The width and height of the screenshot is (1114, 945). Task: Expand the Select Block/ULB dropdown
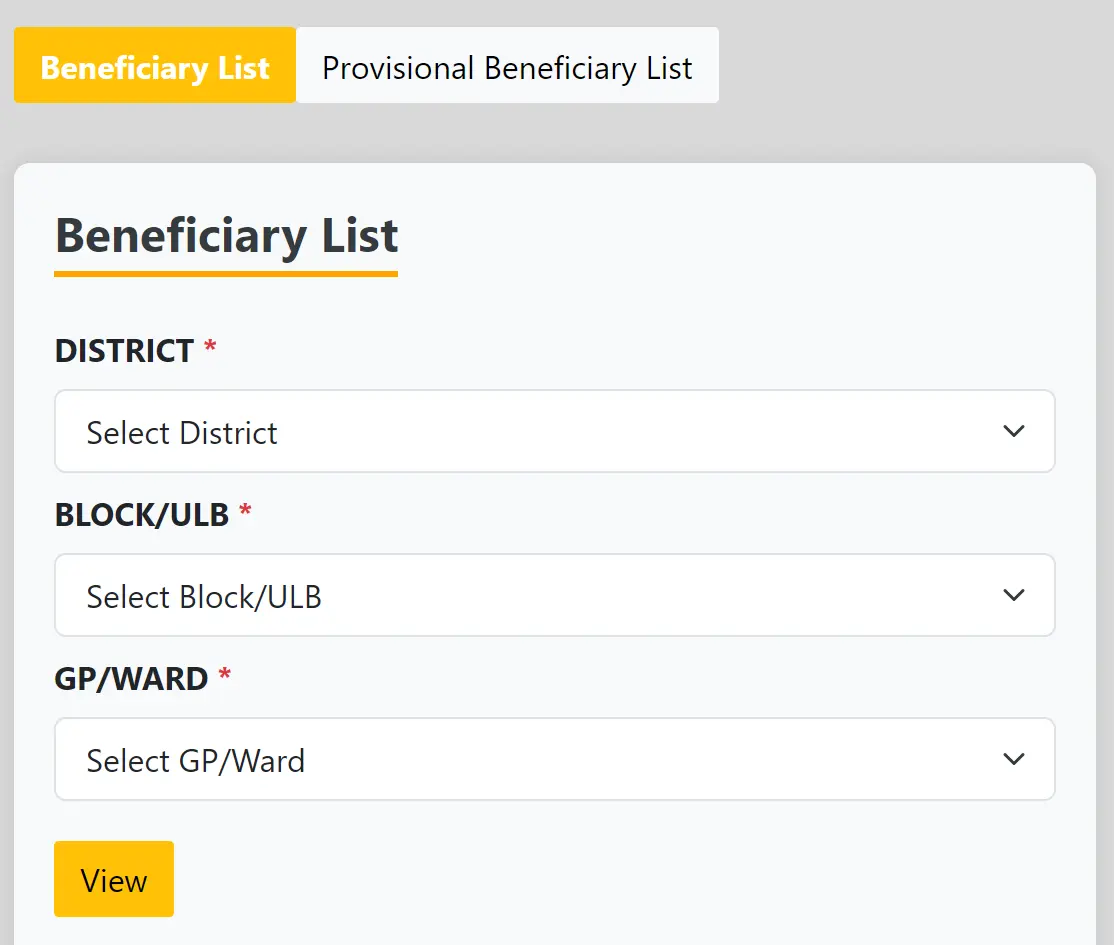pos(555,595)
